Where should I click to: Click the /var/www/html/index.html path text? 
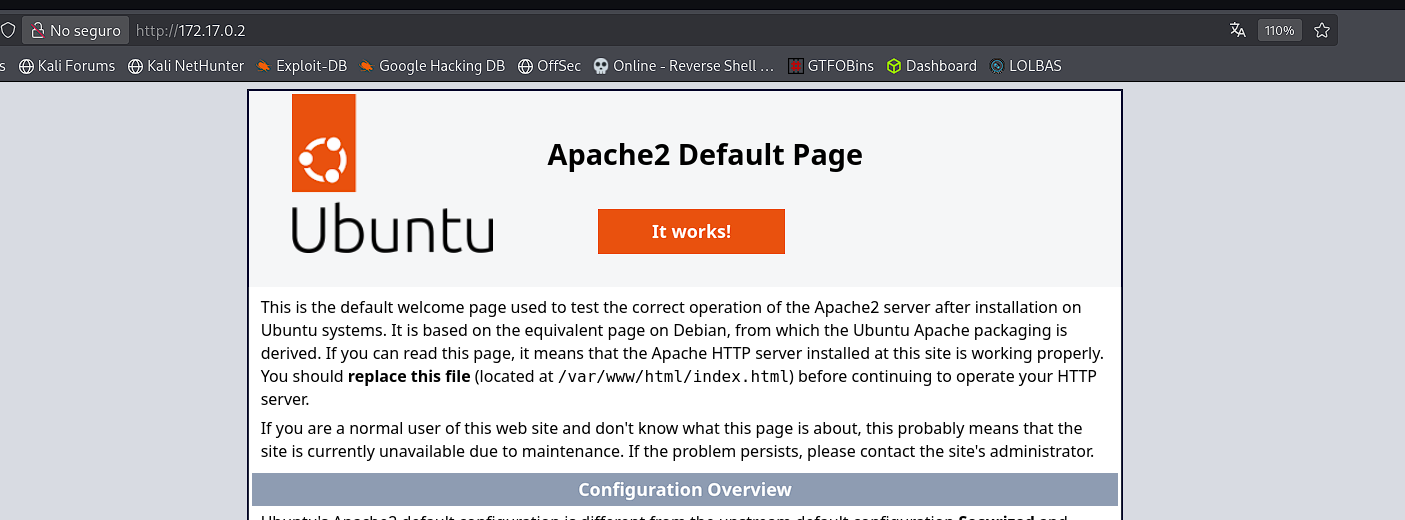point(675,377)
